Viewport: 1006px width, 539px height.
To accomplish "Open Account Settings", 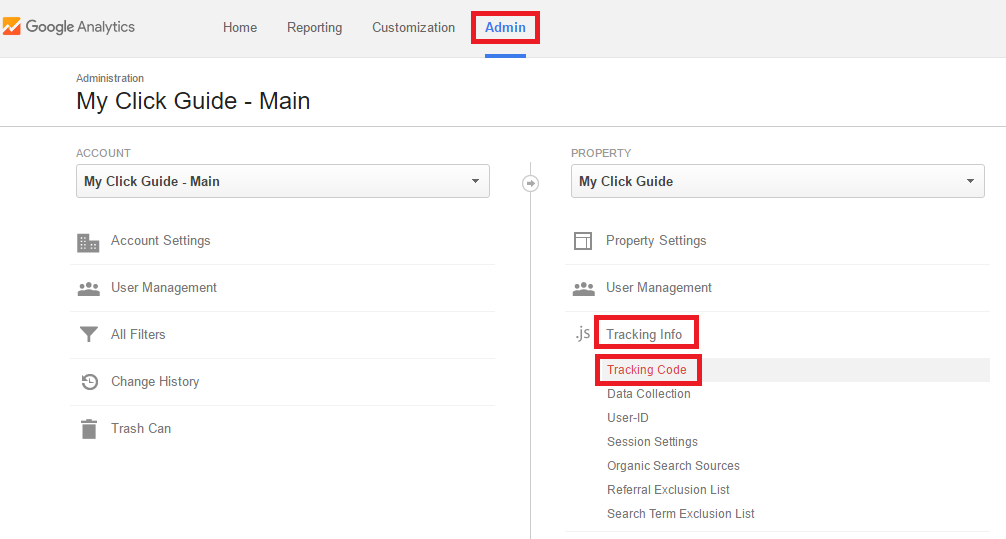I will point(160,241).
